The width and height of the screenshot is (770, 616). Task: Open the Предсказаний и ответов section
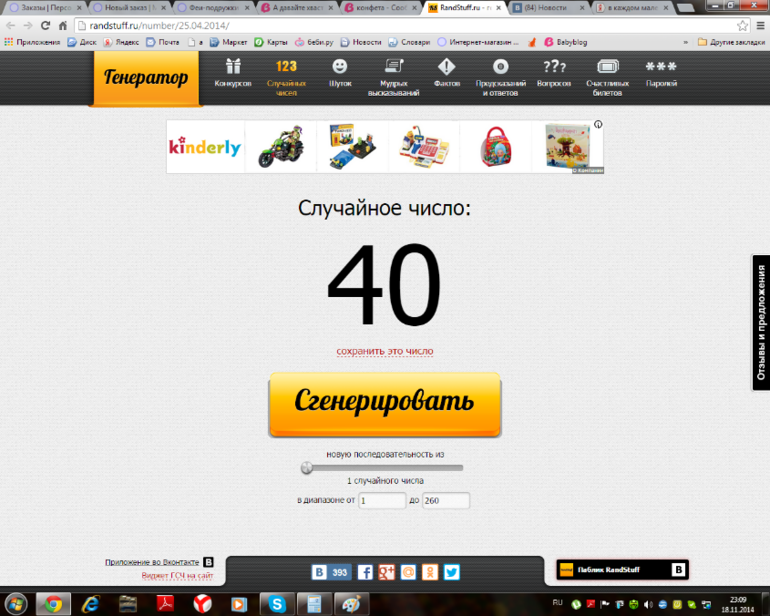500,76
